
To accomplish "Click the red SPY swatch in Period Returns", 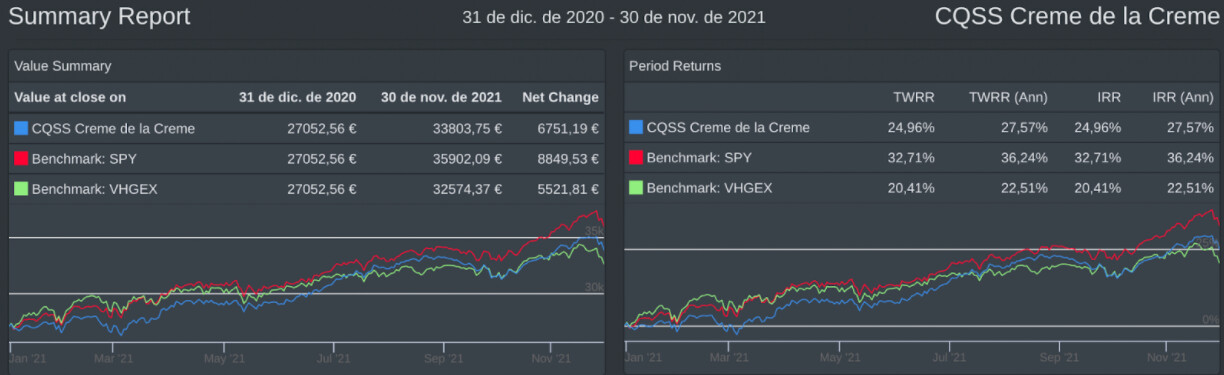I will pos(636,157).
